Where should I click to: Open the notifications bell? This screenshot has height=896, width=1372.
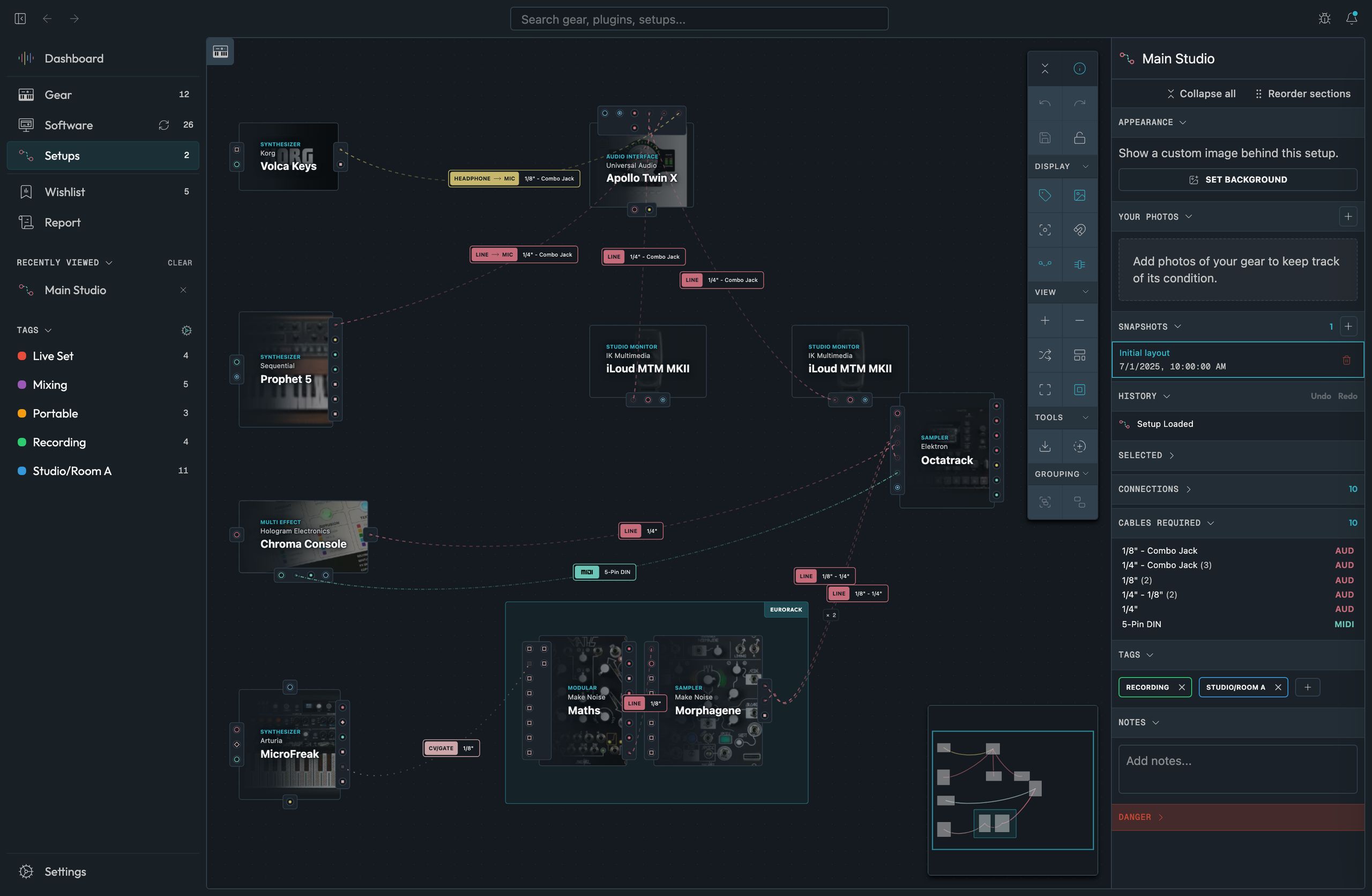(1352, 18)
